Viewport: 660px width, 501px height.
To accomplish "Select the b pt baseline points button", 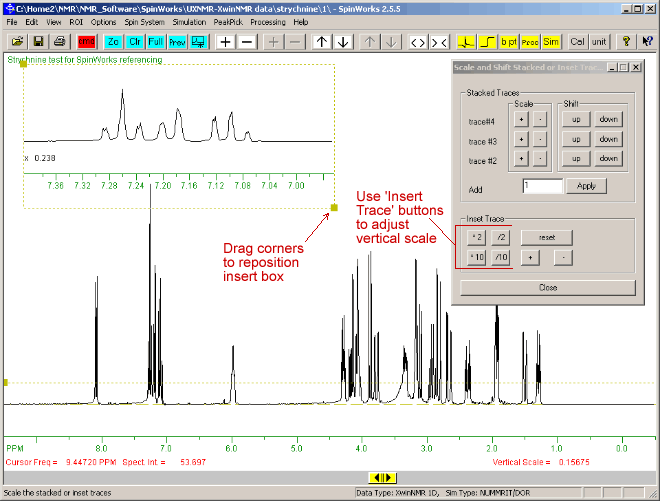I will (509, 42).
